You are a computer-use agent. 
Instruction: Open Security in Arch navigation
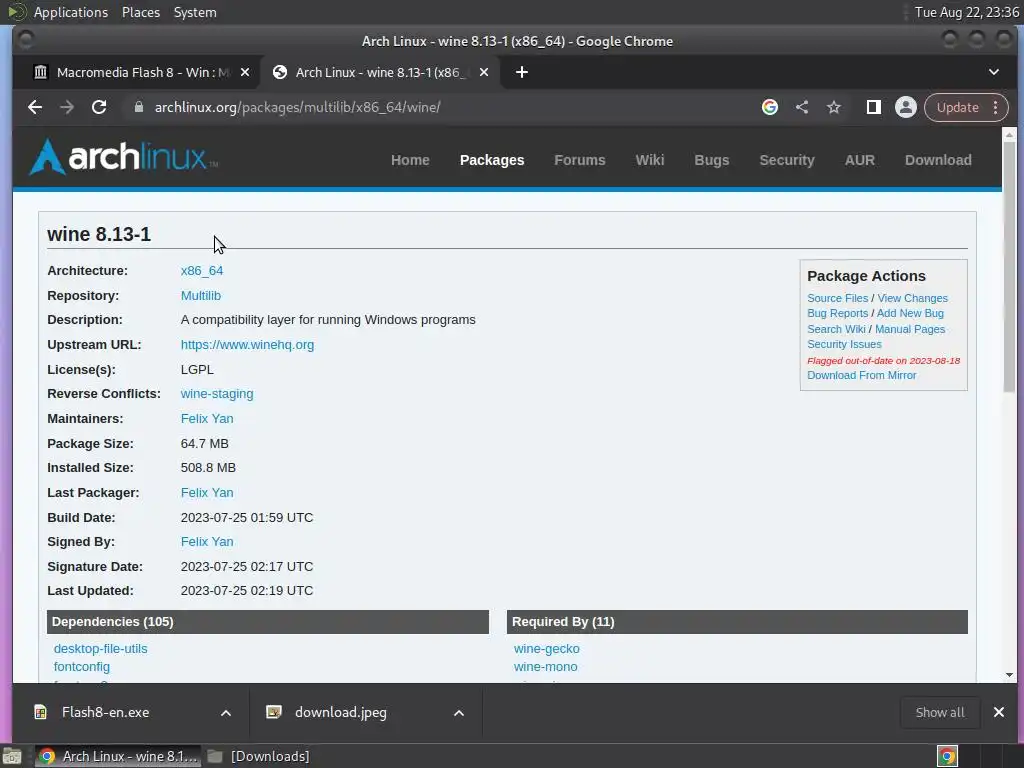point(787,160)
